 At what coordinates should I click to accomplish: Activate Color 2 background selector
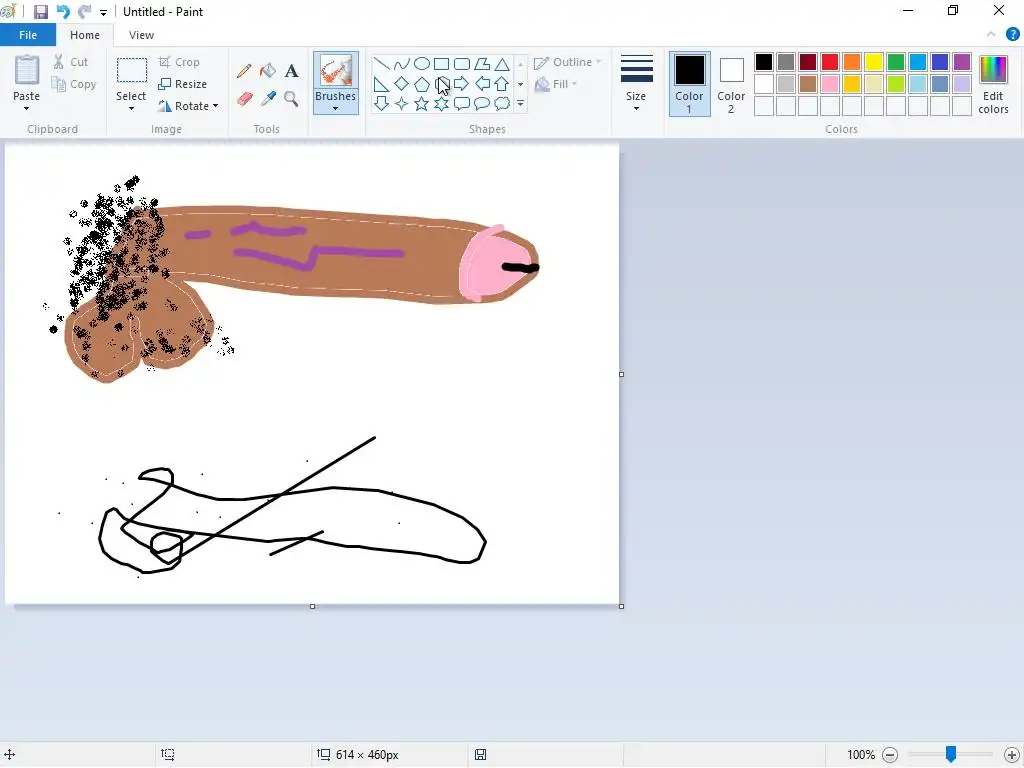pyautogui.click(x=731, y=84)
